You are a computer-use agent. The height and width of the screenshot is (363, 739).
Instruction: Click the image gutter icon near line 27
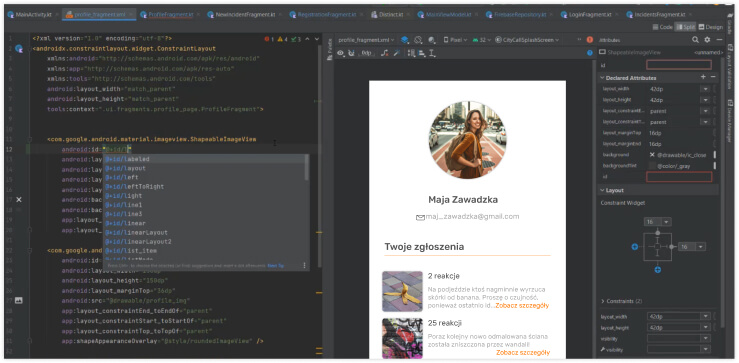(x=19, y=299)
